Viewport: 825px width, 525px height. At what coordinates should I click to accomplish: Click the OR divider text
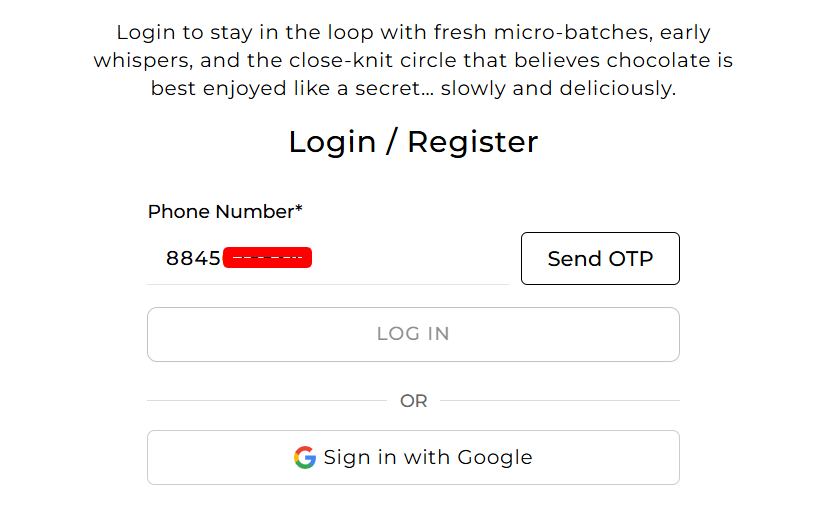tap(413, 401)
